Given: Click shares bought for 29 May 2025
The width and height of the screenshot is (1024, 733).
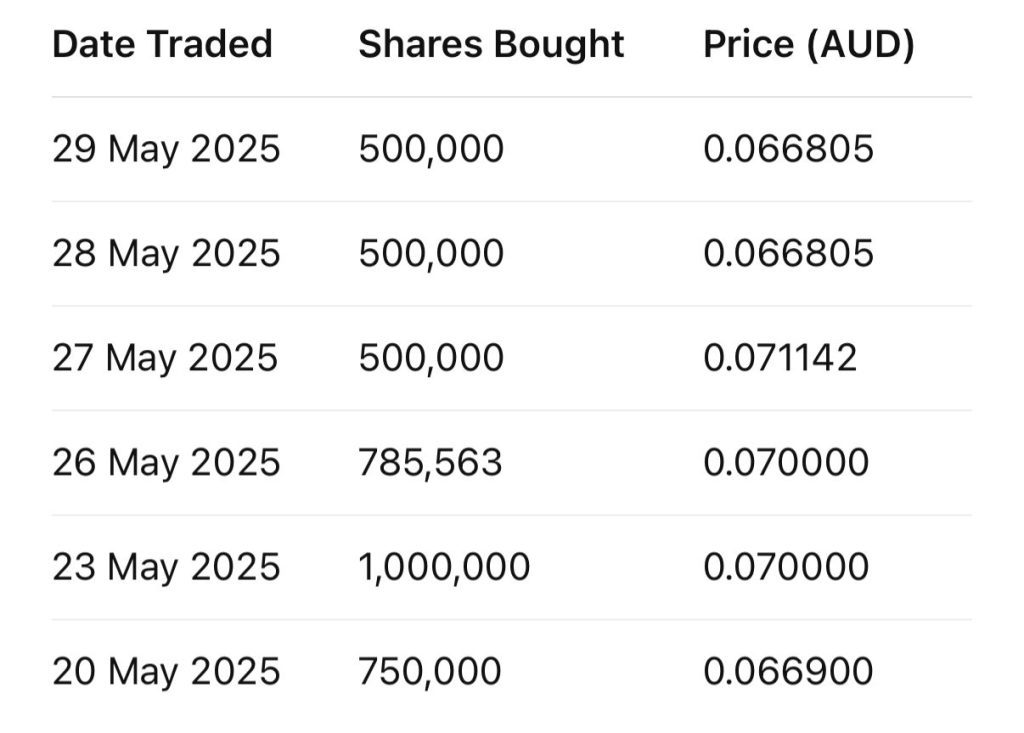Looking at the screenshot, I should 431,150.
